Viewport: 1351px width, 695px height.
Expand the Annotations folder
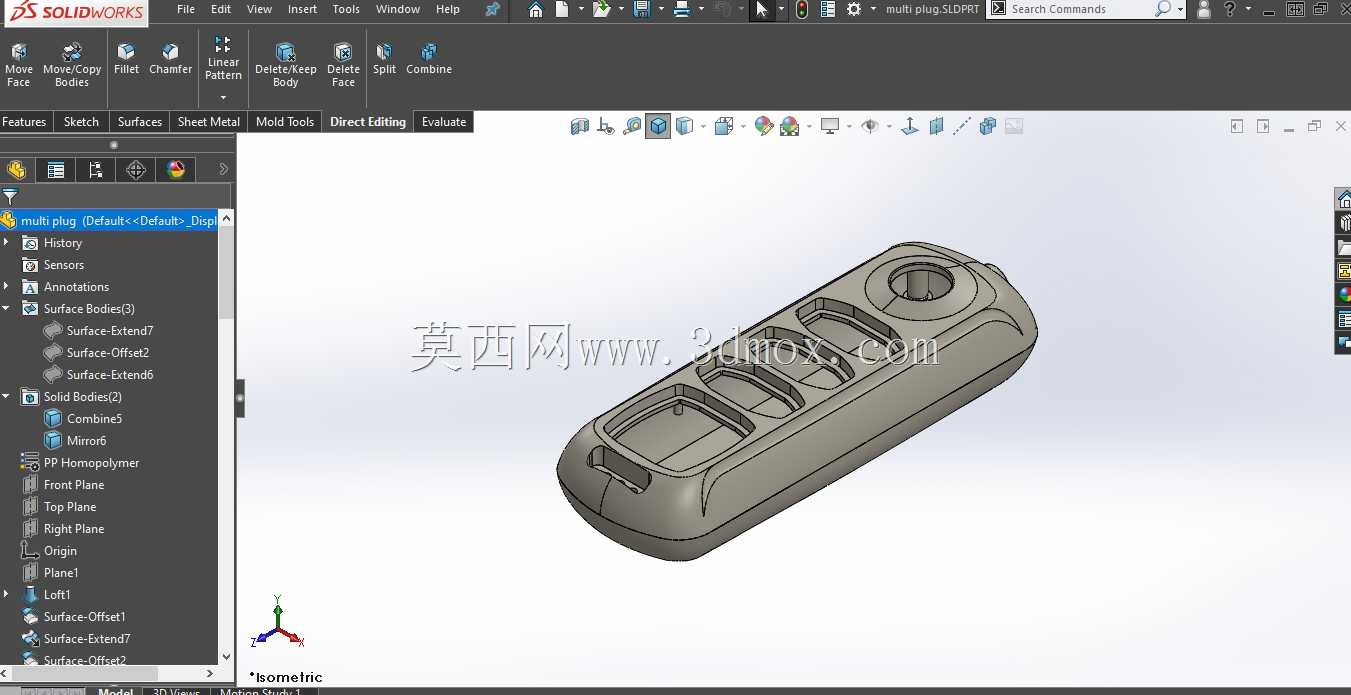pyautogui.click(x=6, y=287)
